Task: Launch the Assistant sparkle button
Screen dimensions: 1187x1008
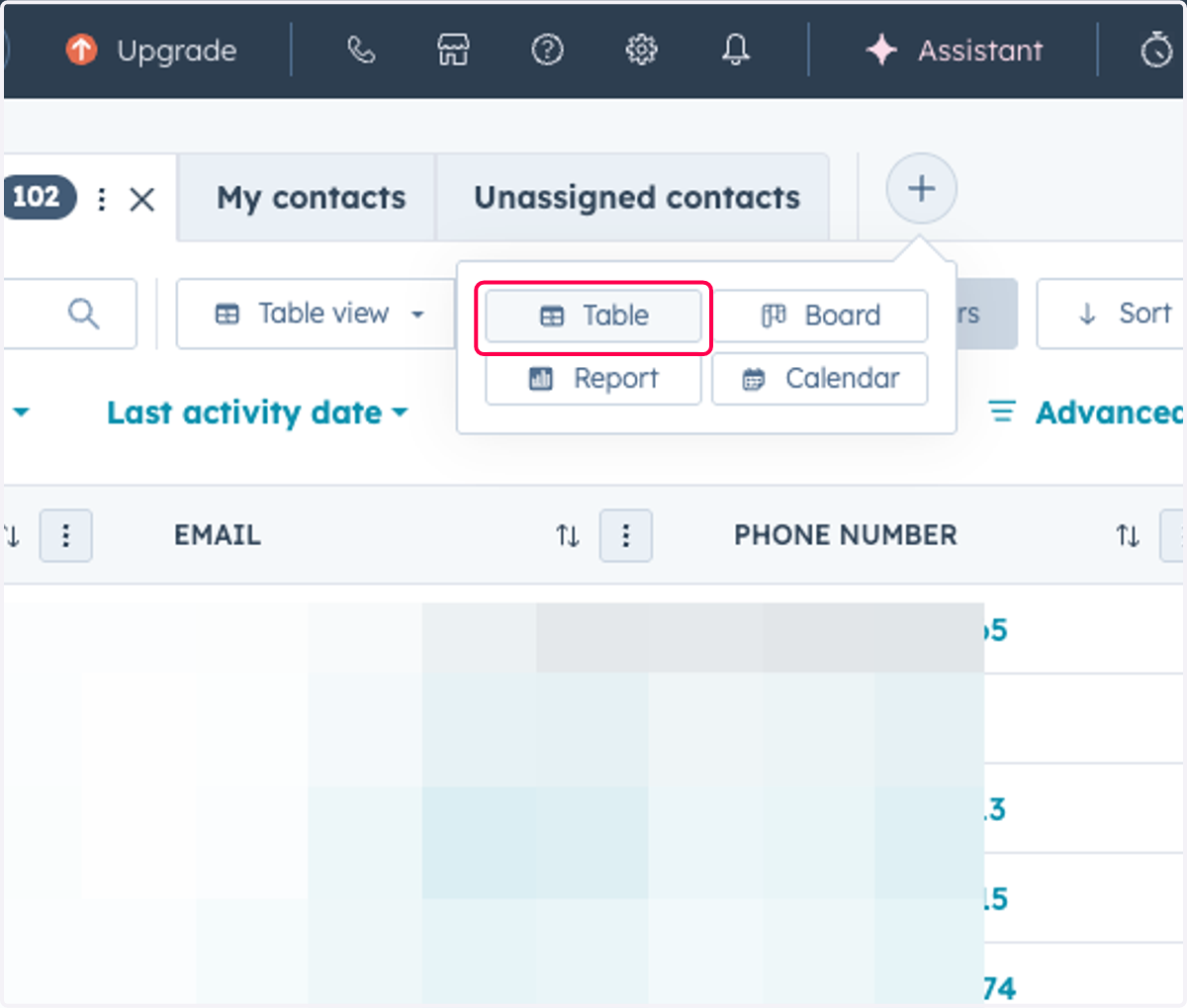Action: pos(954,50)
